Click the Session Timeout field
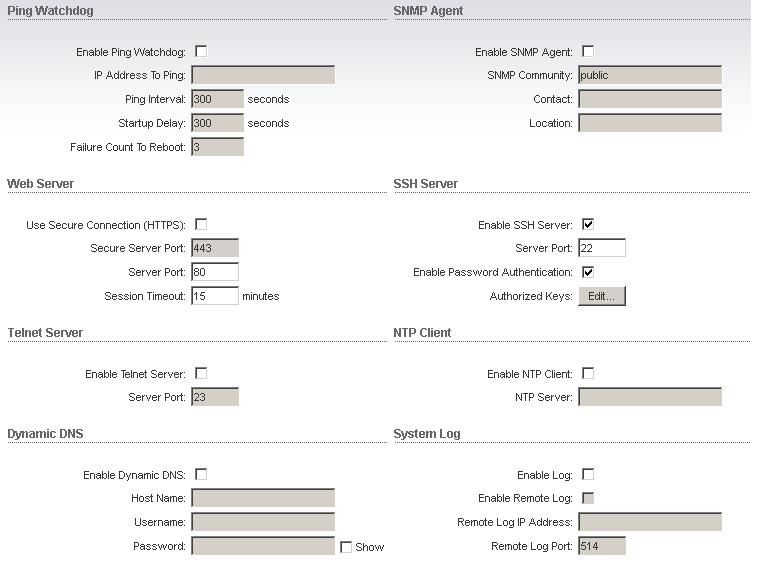Screen dimensions: 758x584 [214, 296]
